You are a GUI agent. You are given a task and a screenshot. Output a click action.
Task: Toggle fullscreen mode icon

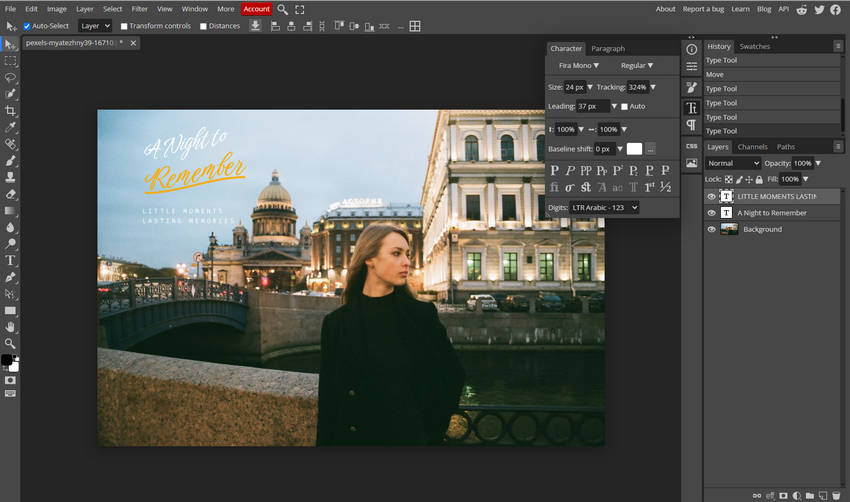[300, 9]
